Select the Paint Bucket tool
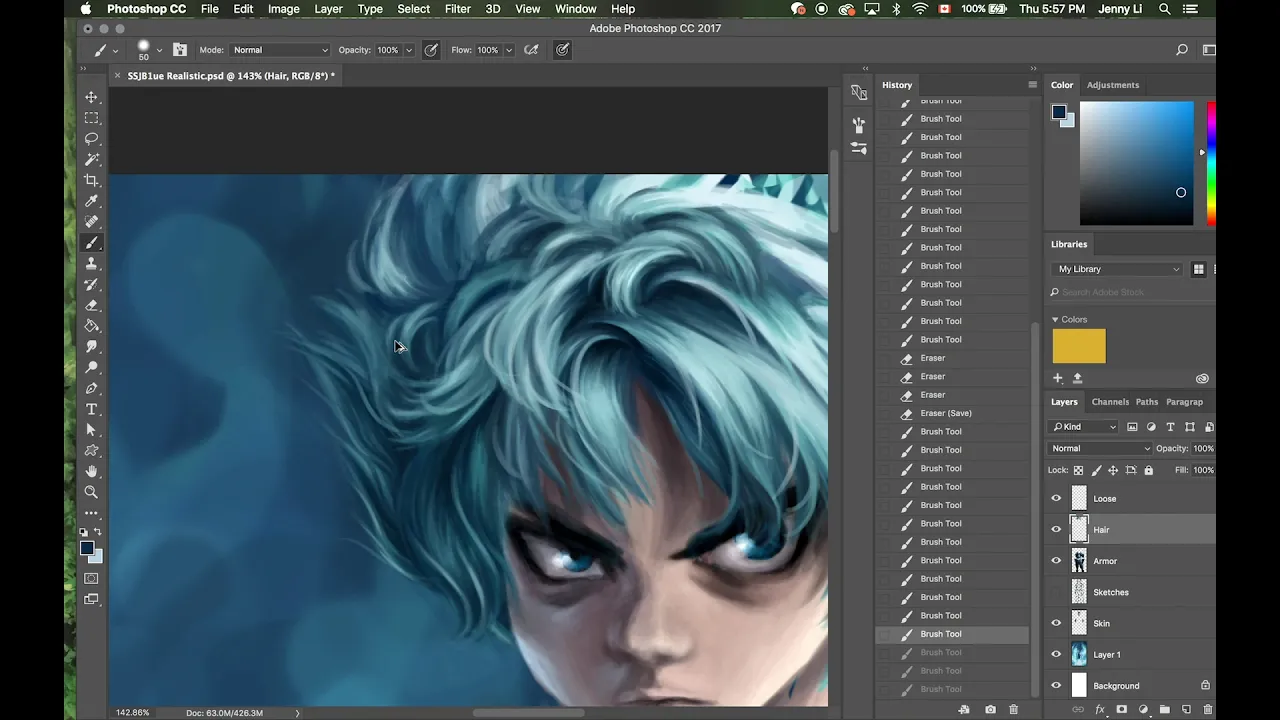 pos(92,326)
